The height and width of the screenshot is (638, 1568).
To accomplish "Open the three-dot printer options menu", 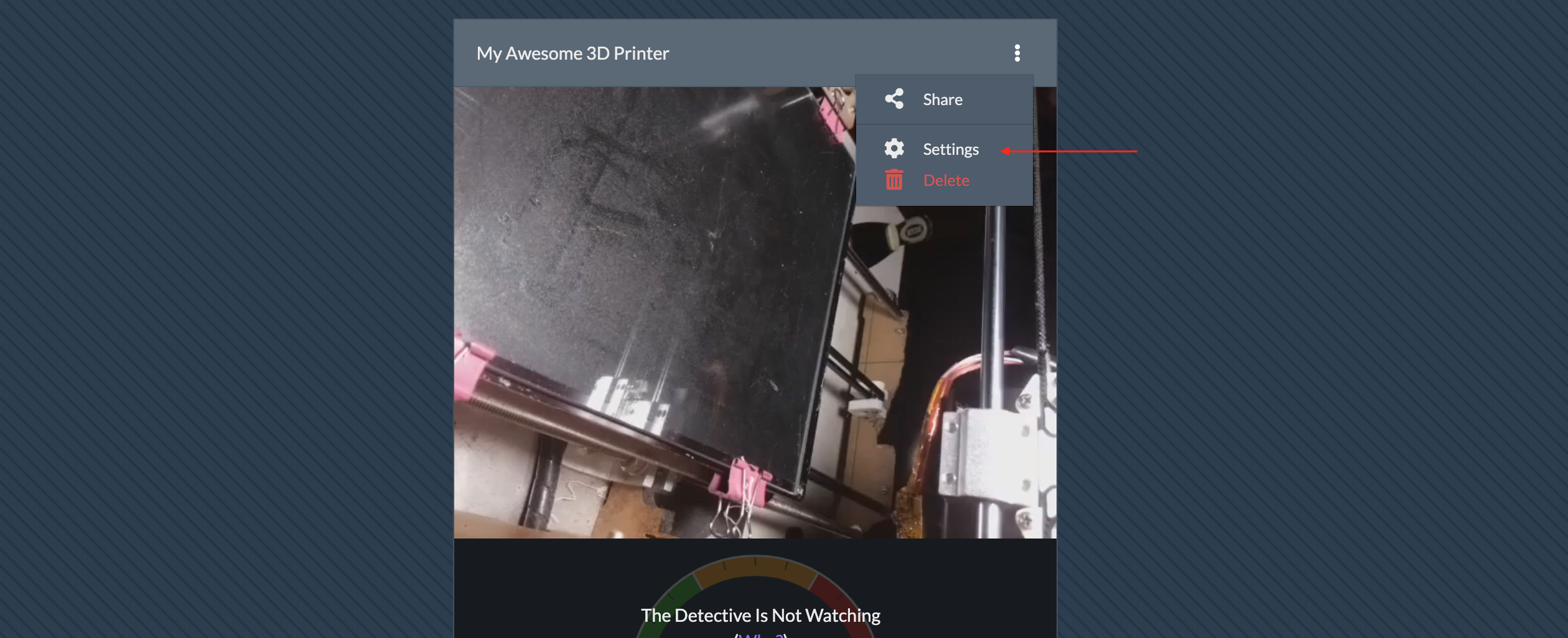I will click(1017, 53).
